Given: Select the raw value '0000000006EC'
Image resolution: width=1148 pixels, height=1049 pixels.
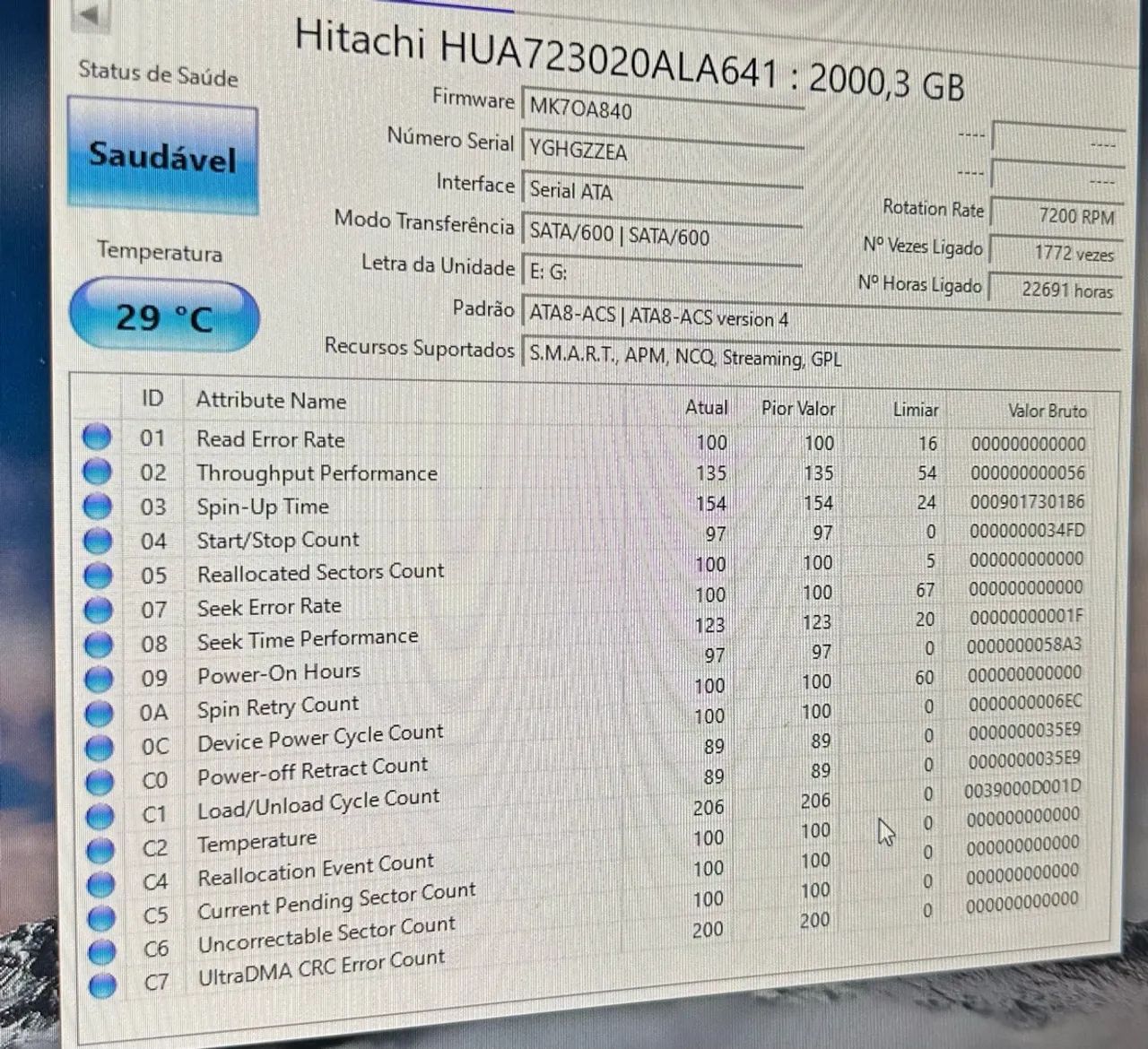Looking at the screenshot, I should coord(1025,703).
